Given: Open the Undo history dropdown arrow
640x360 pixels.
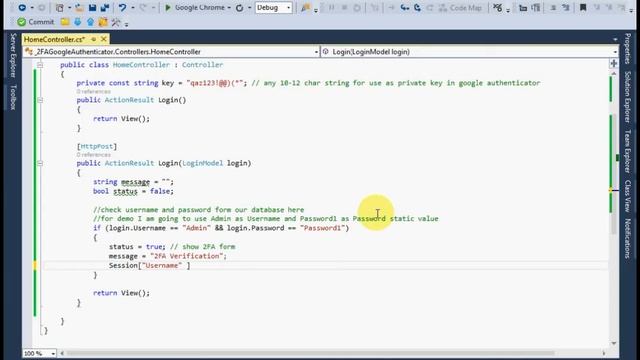Looking at the screenshot, I should [133, 8].
